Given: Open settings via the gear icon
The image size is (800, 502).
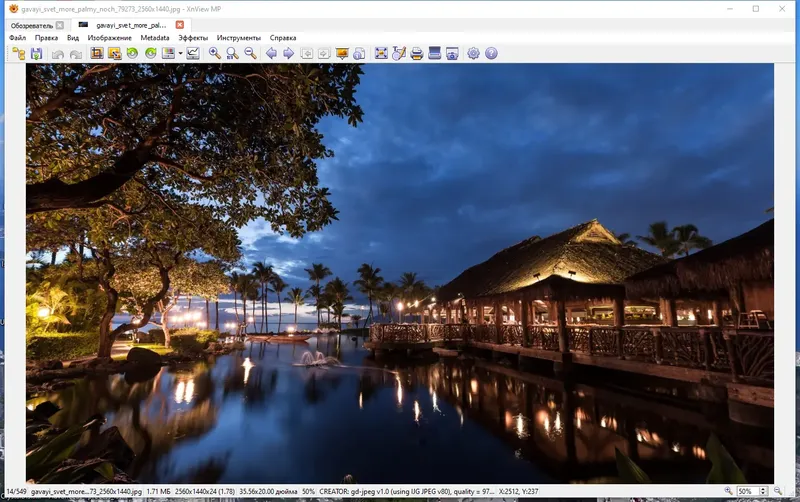Looking at the screenshot, I should pos(473,53).
